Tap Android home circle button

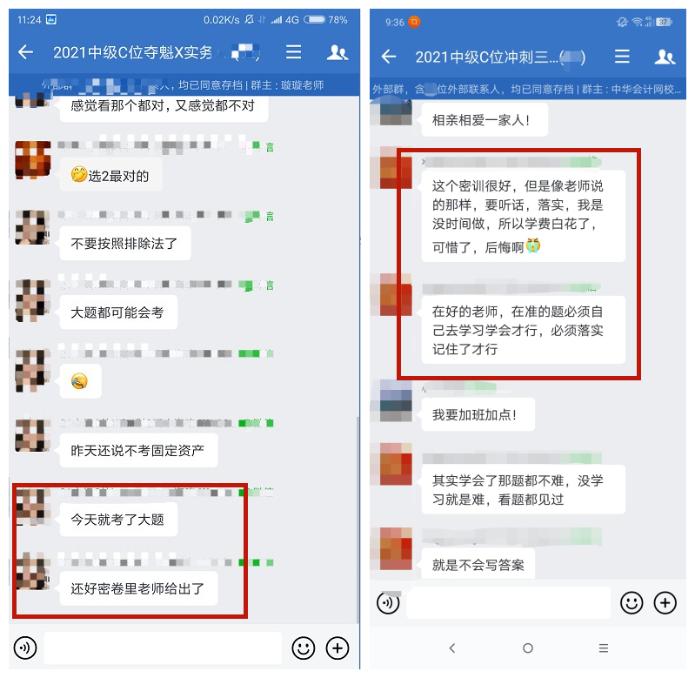tap(527, 648)
